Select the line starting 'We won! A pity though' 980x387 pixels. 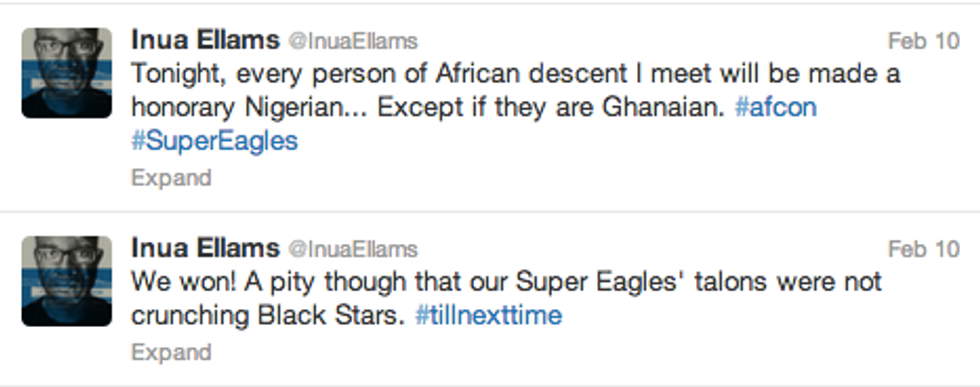[x=506, y=282]
